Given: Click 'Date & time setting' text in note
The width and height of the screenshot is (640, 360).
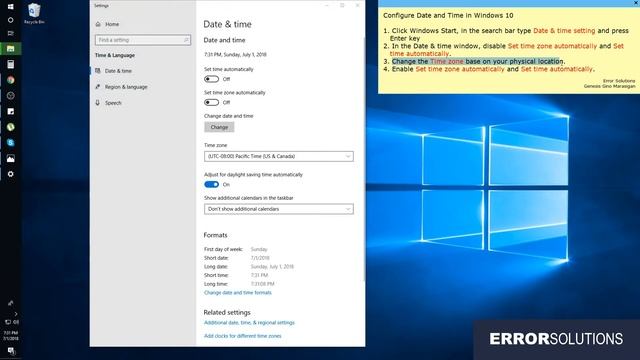Looking at the screenshot, I should point(564,31).
